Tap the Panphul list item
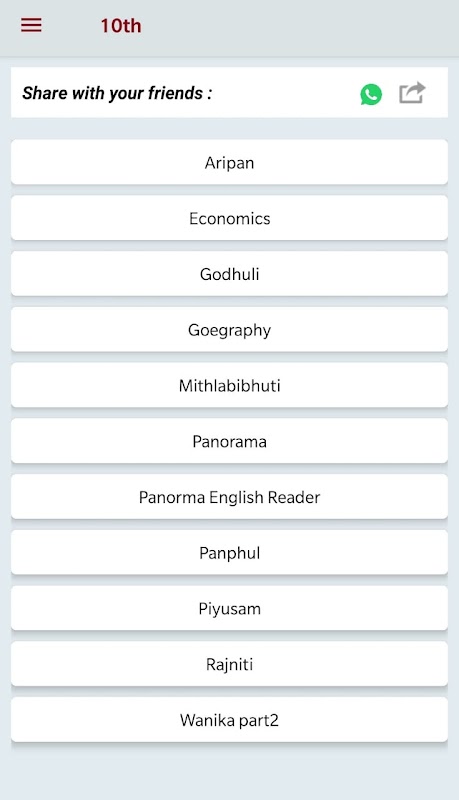The width and height of the screenshot is (459, 800). 230,553
